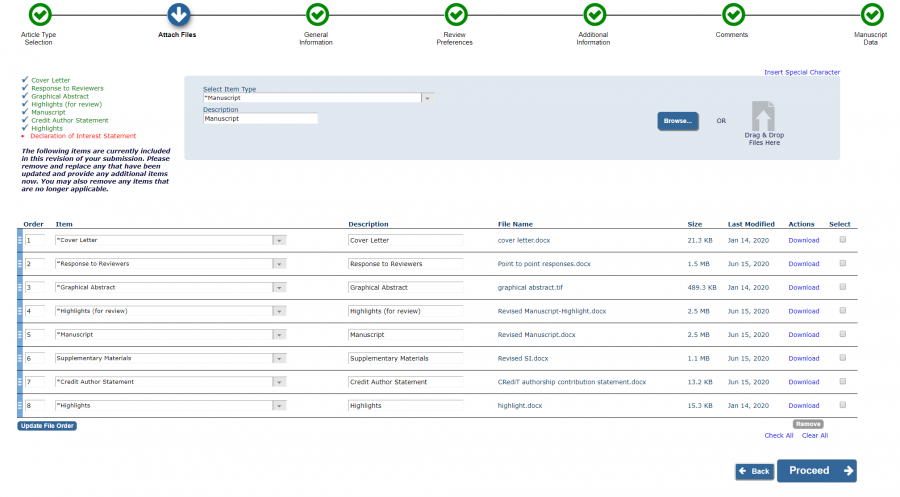Click the Drag & Drop Files upload icon
Viewport: 900px width, 497px height.
763,117
